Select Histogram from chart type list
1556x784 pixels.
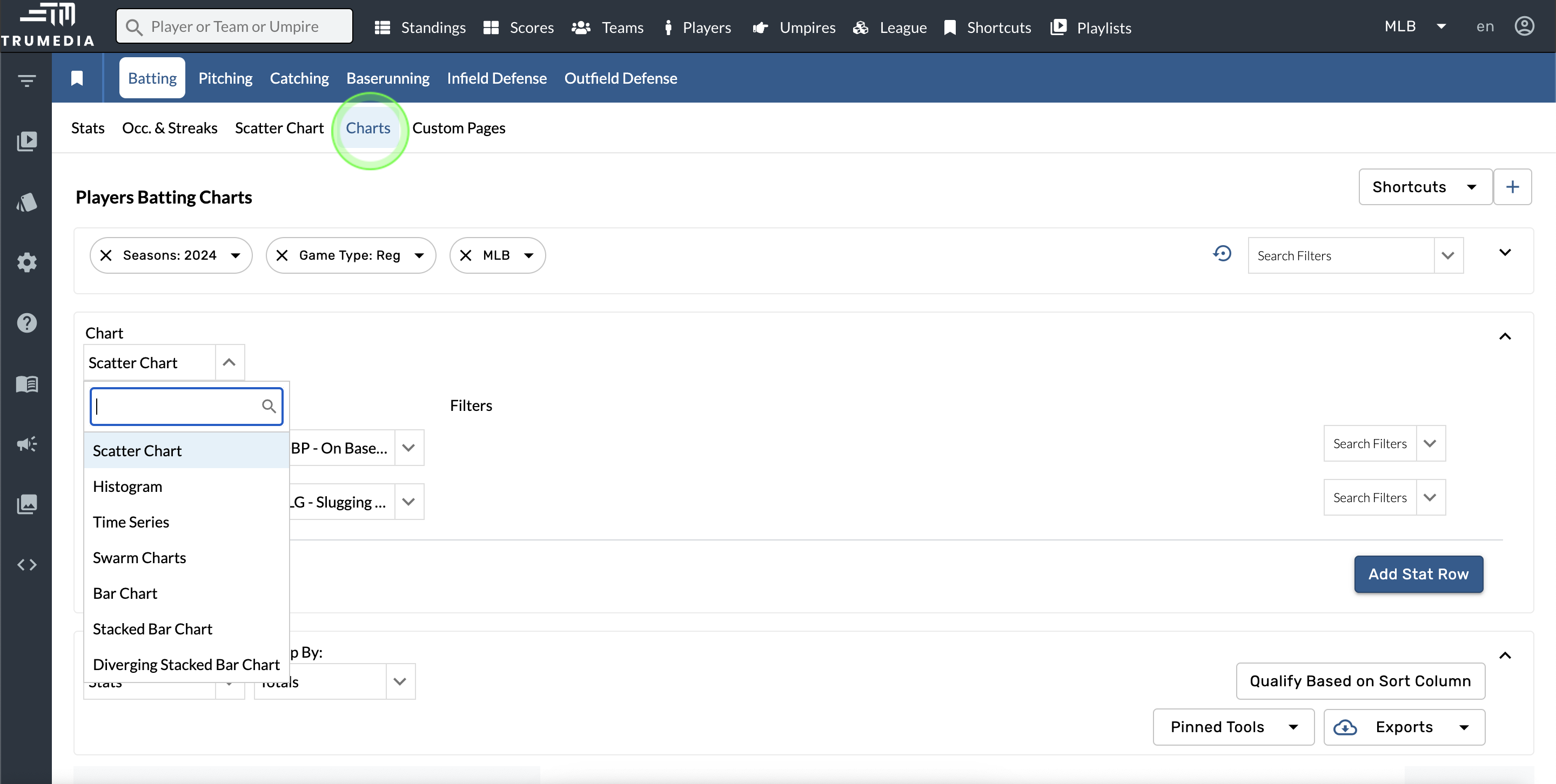pos(128,486)
